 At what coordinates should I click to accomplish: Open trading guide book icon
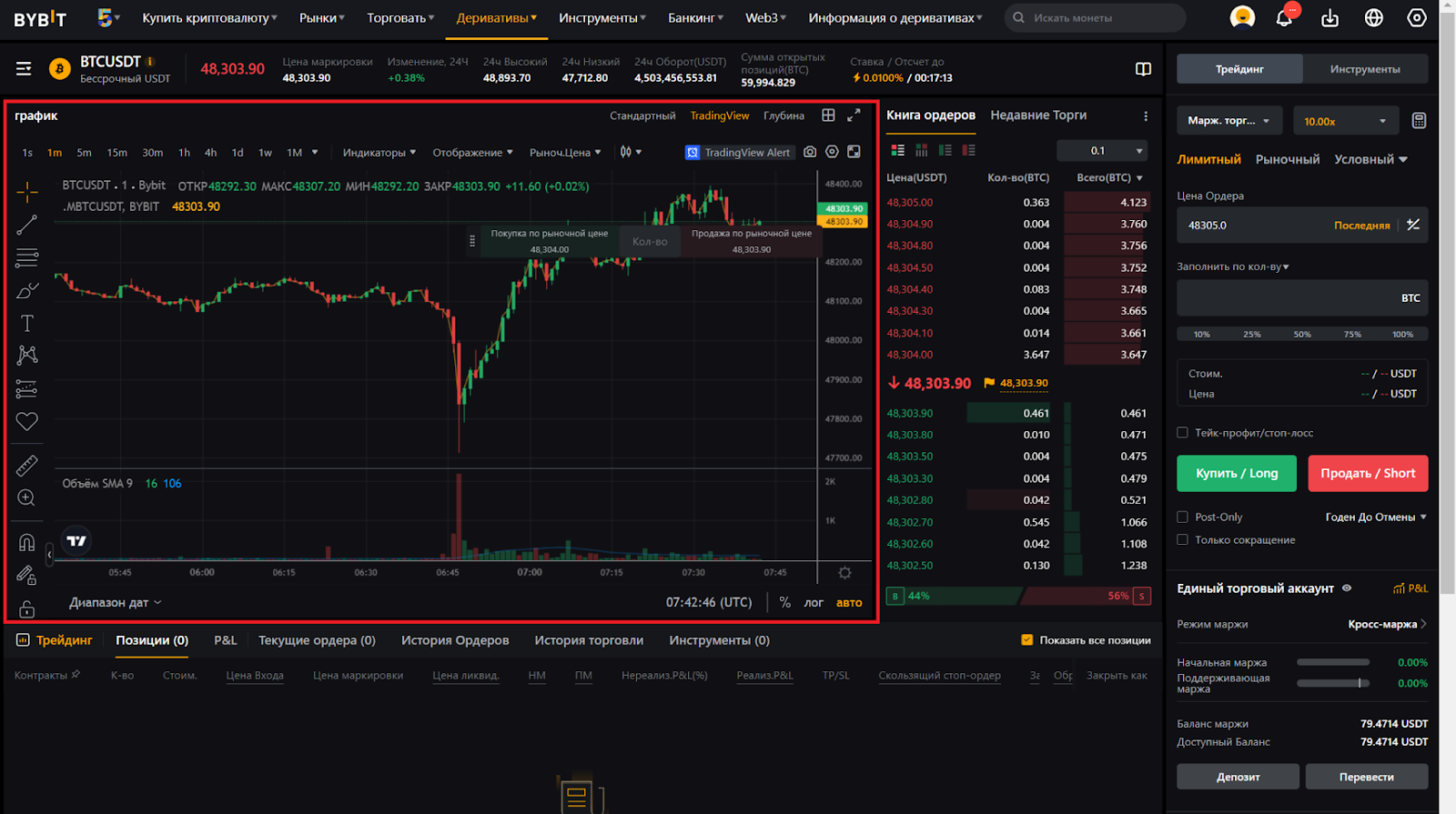tap(1144, 69)
